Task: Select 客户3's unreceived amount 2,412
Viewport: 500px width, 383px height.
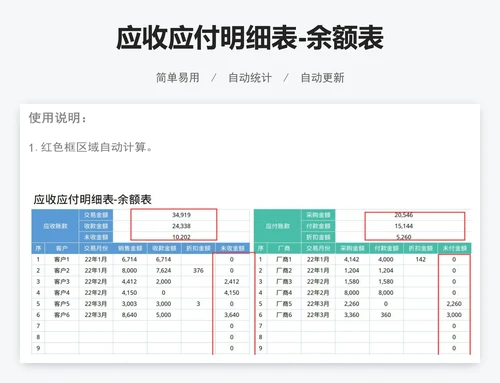Action: click(232, 282)
